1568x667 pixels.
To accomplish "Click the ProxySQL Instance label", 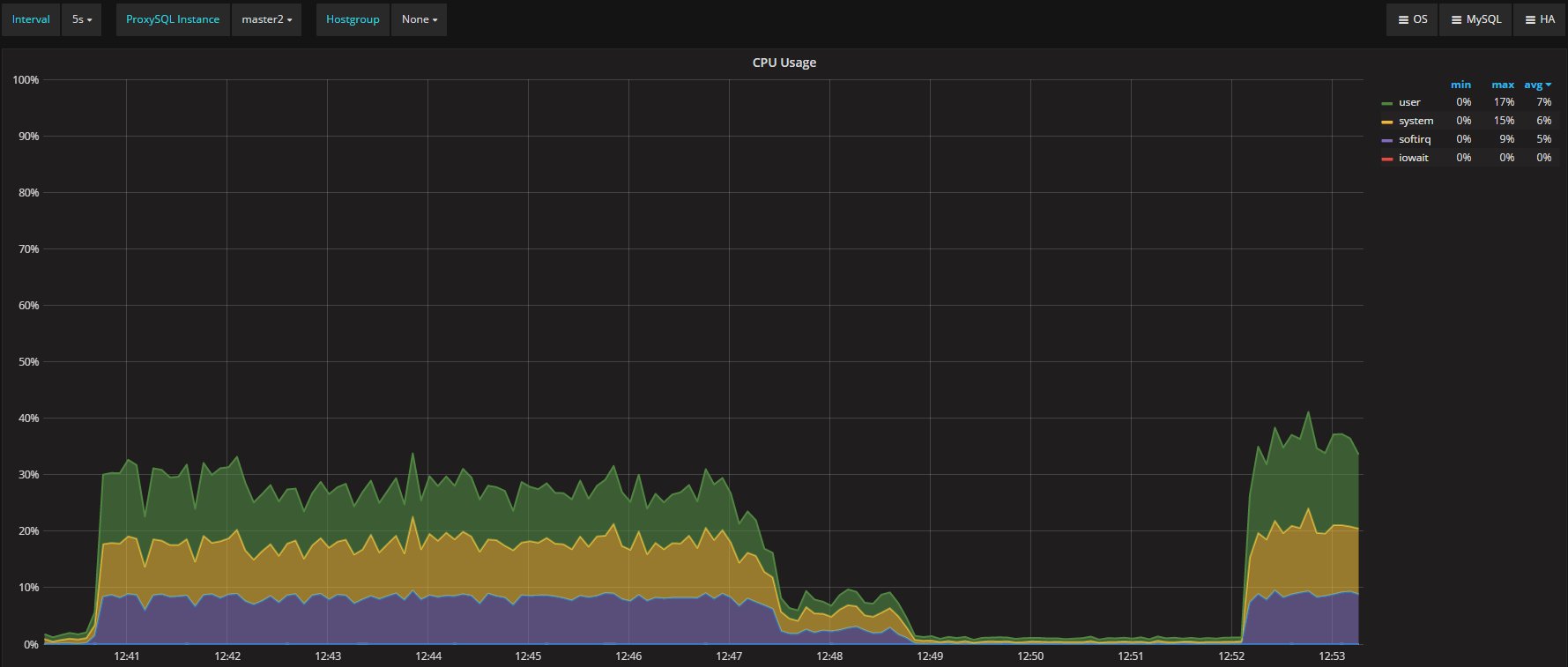I will click(173, 19).
